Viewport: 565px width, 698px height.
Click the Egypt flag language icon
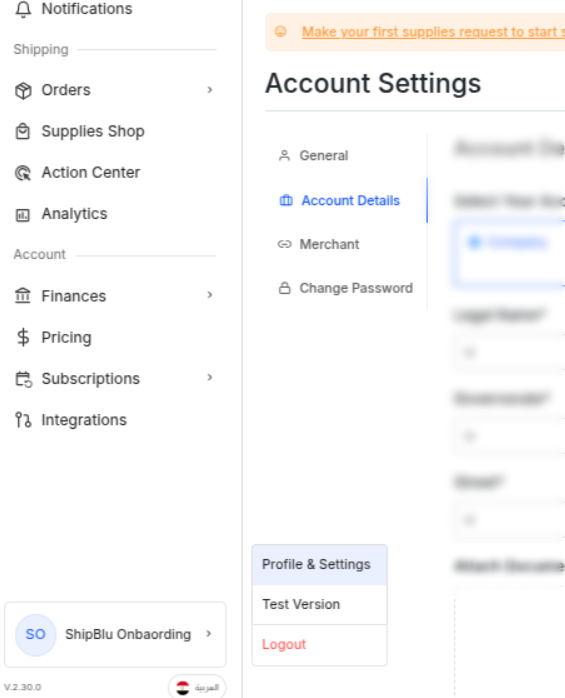[x=183, y=688]
